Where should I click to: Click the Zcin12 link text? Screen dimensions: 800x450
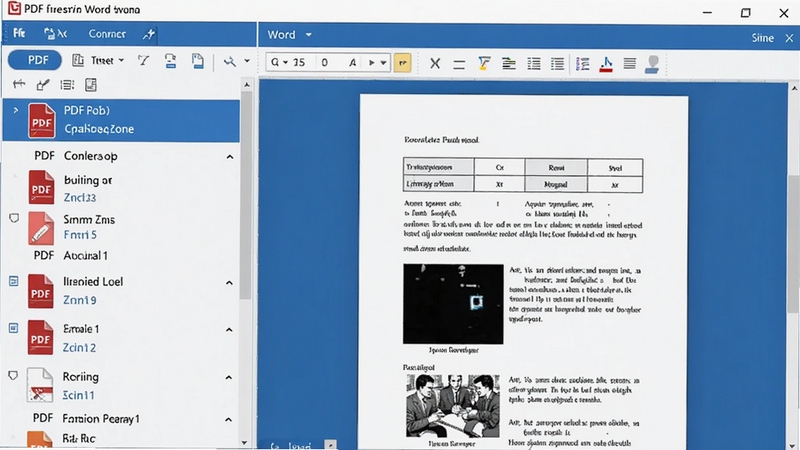click(x=79, y=347)
